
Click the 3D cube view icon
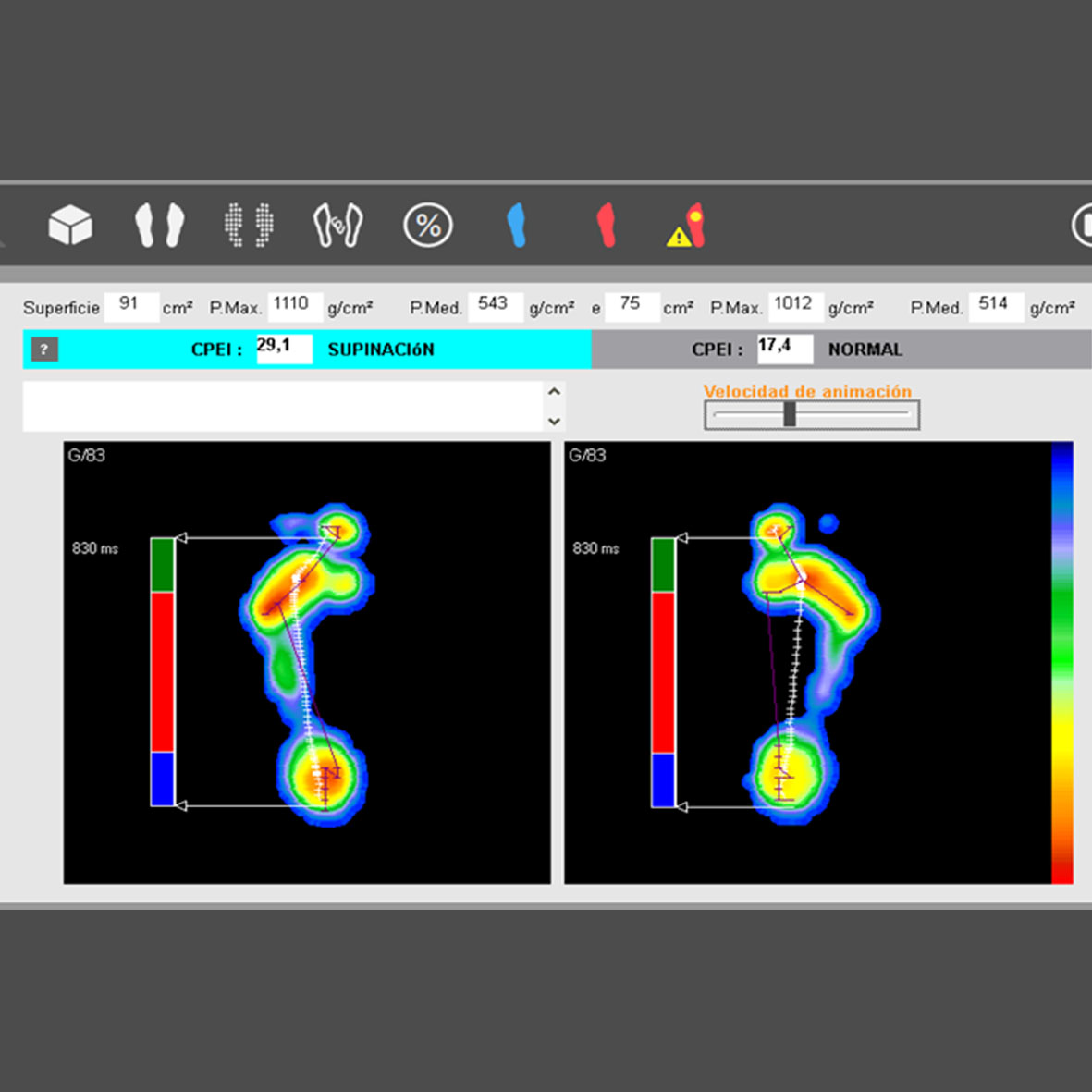pos(70,226)
